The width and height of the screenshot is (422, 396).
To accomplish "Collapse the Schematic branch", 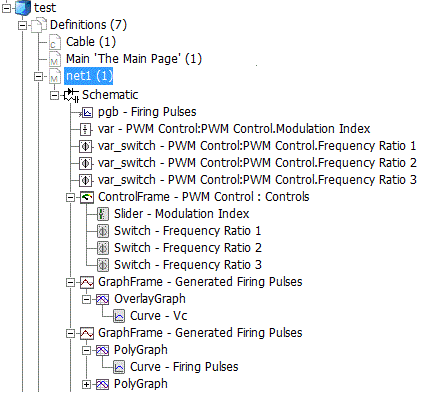I will 54,96.
